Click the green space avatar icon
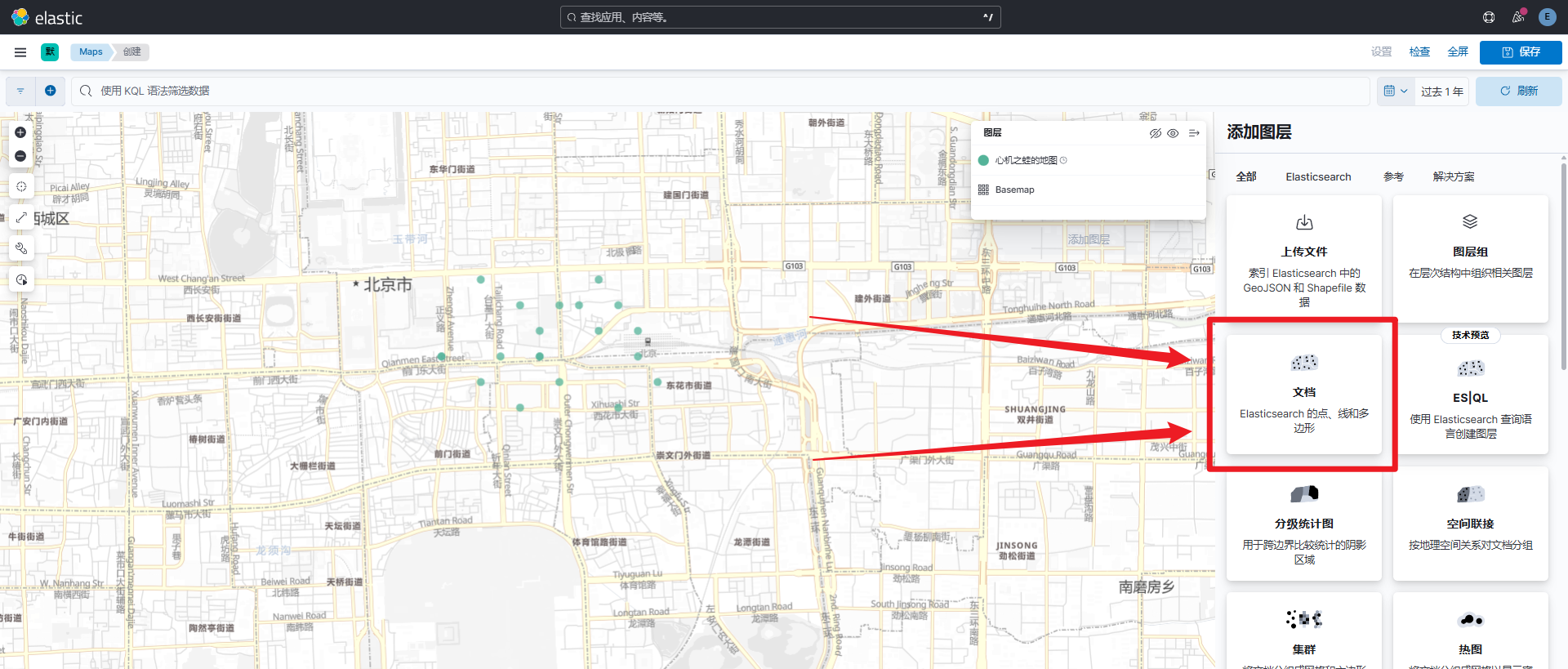1568x669 pixels. 50,51
